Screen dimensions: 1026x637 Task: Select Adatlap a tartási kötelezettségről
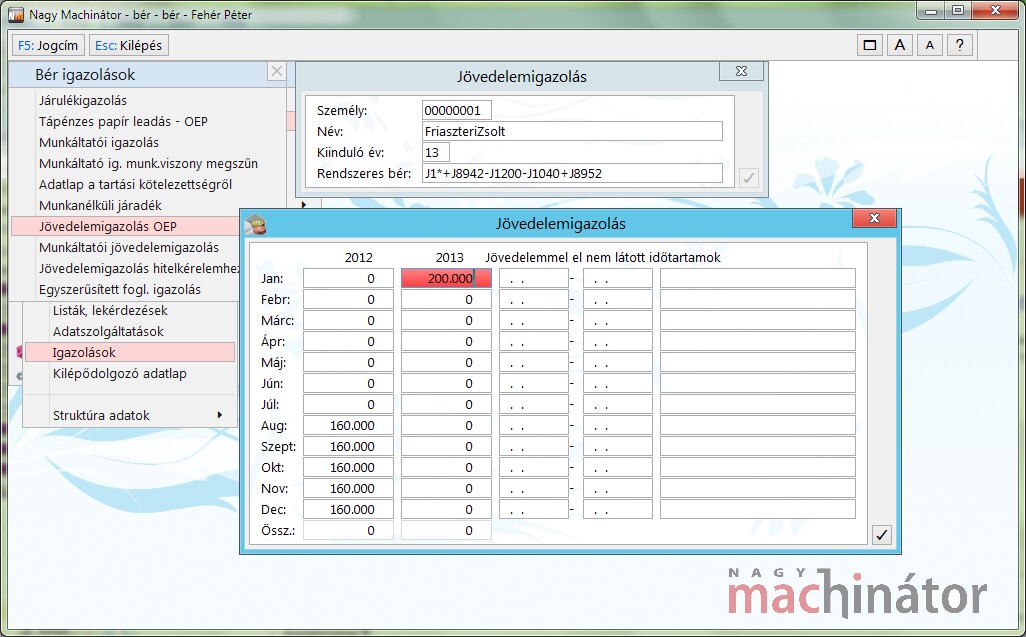135,184
